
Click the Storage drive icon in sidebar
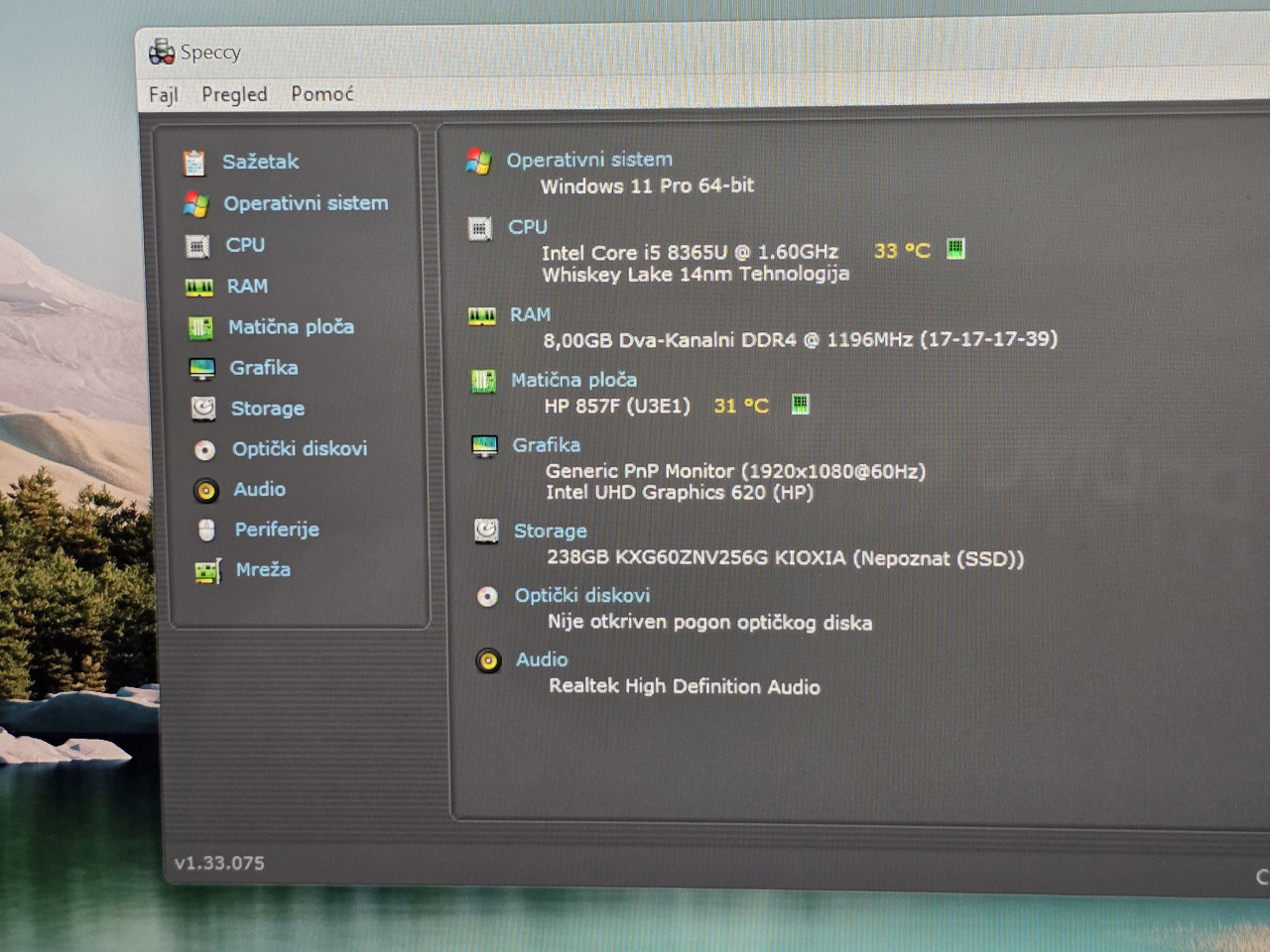(x=203, y=409)
